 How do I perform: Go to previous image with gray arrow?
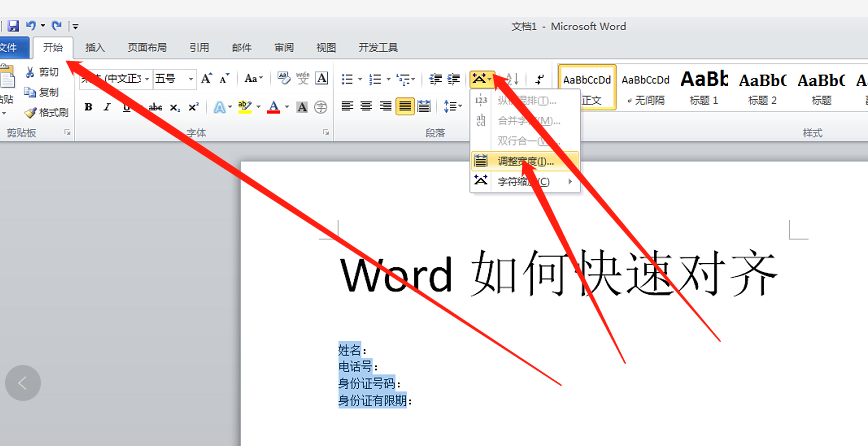coord(23,382)
